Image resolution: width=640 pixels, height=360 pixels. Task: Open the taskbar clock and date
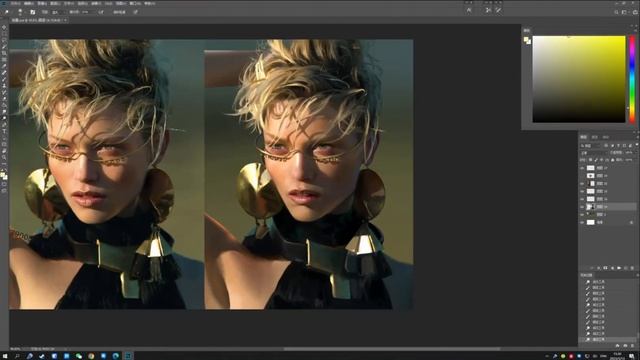tap(618, 356)
